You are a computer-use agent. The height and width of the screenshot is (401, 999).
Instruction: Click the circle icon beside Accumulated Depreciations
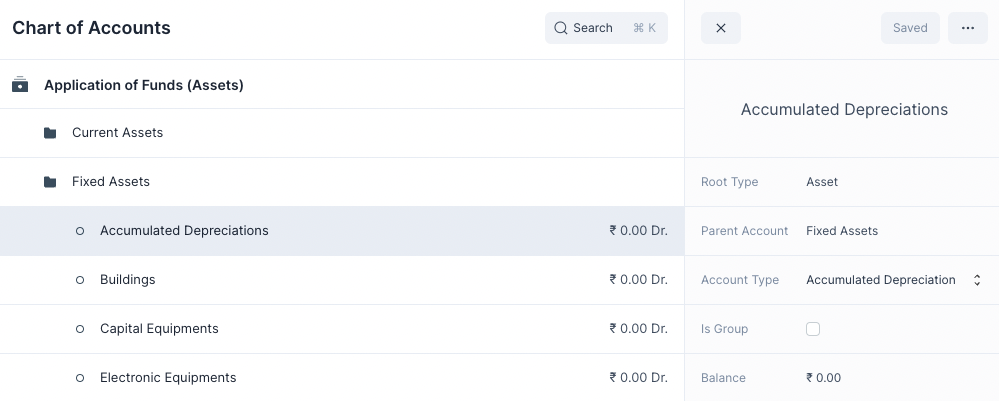pos(80,231)
